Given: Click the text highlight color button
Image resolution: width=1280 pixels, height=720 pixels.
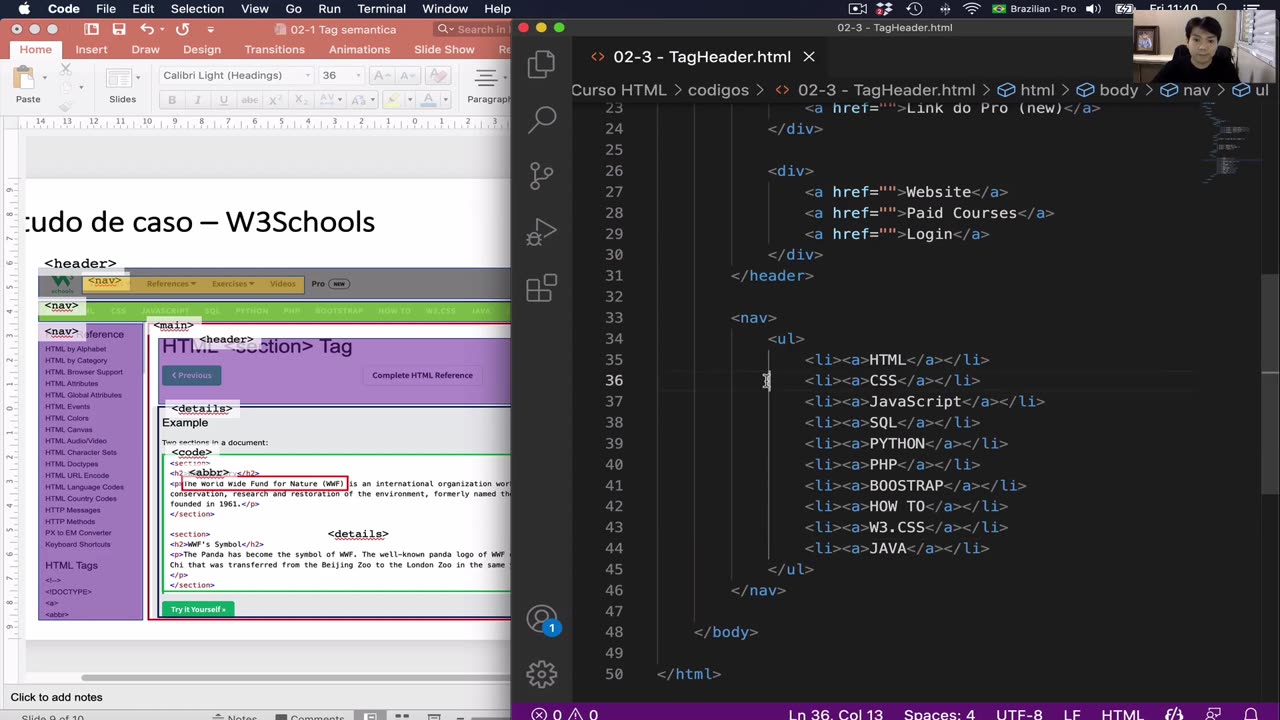Looking at the screenshot, I should [x=392, y=99].
